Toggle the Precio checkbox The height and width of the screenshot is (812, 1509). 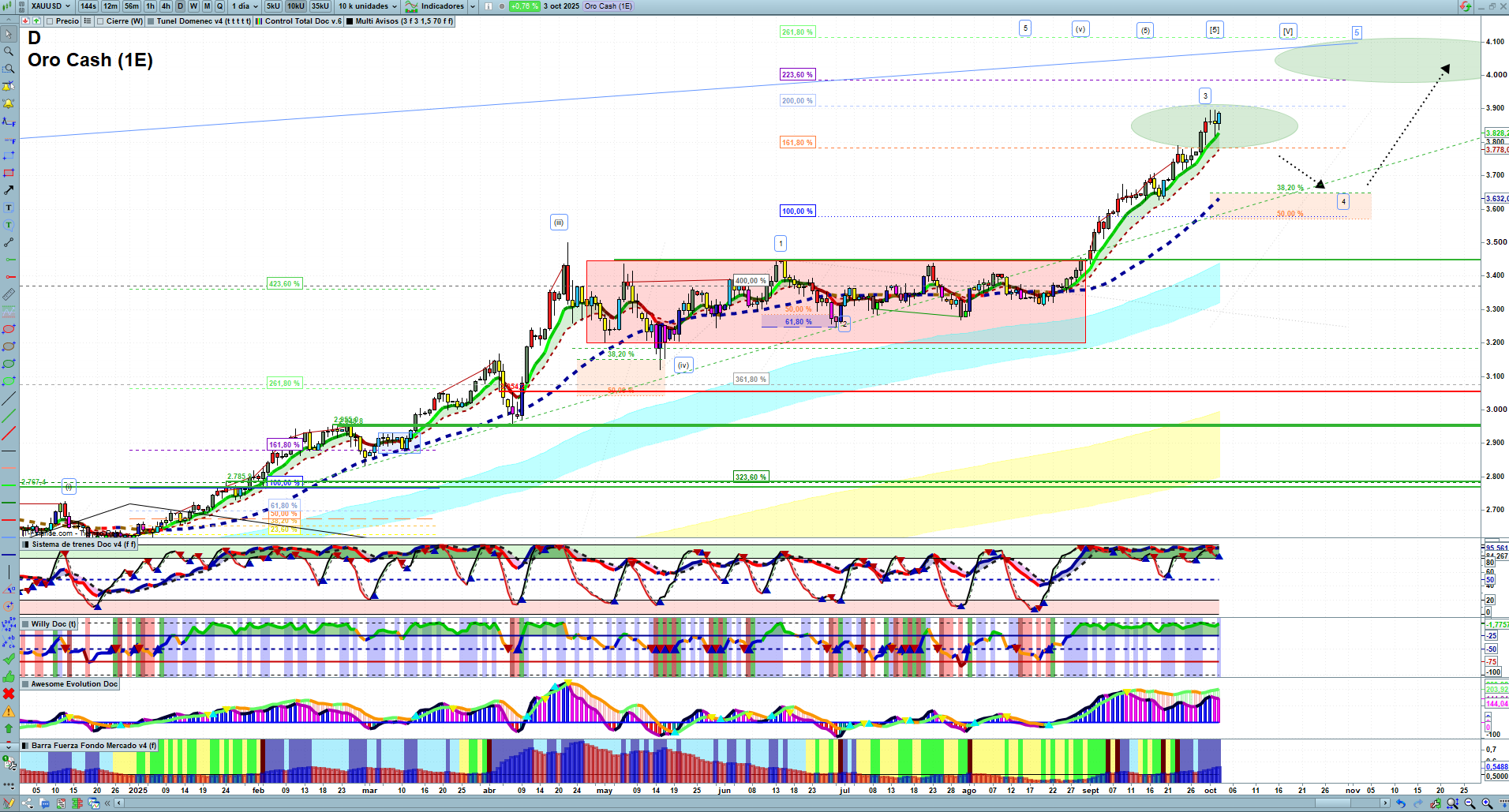(51, 21)
